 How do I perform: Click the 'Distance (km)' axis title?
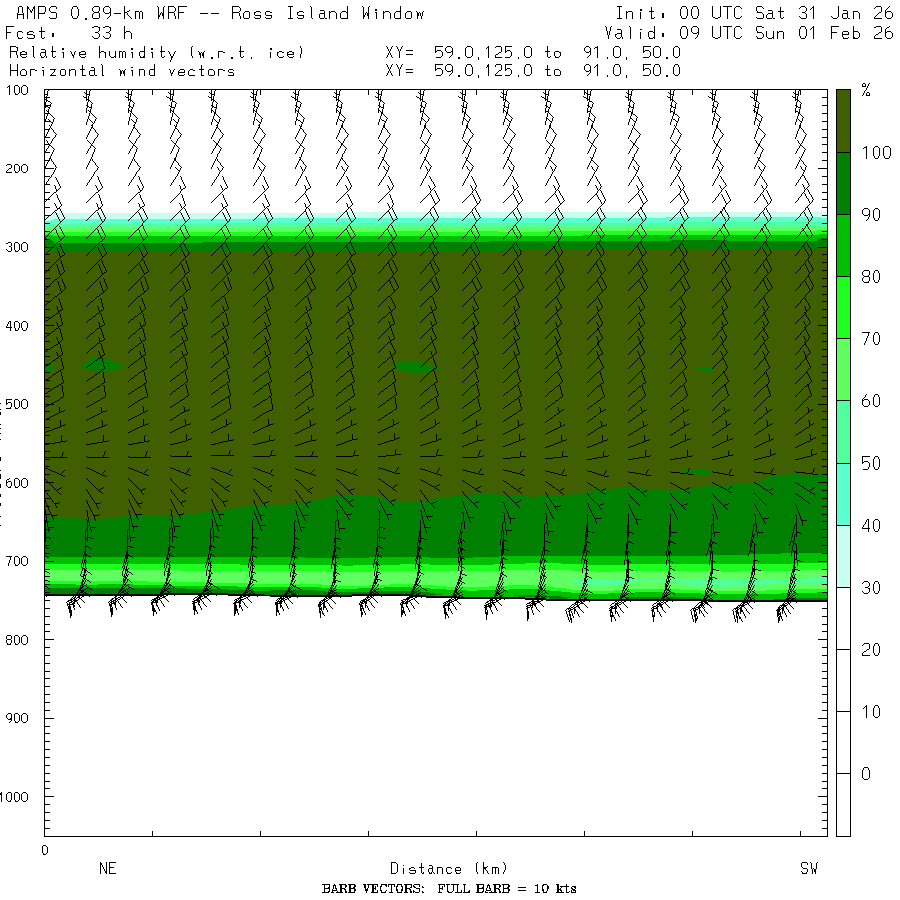pos(449,868)
